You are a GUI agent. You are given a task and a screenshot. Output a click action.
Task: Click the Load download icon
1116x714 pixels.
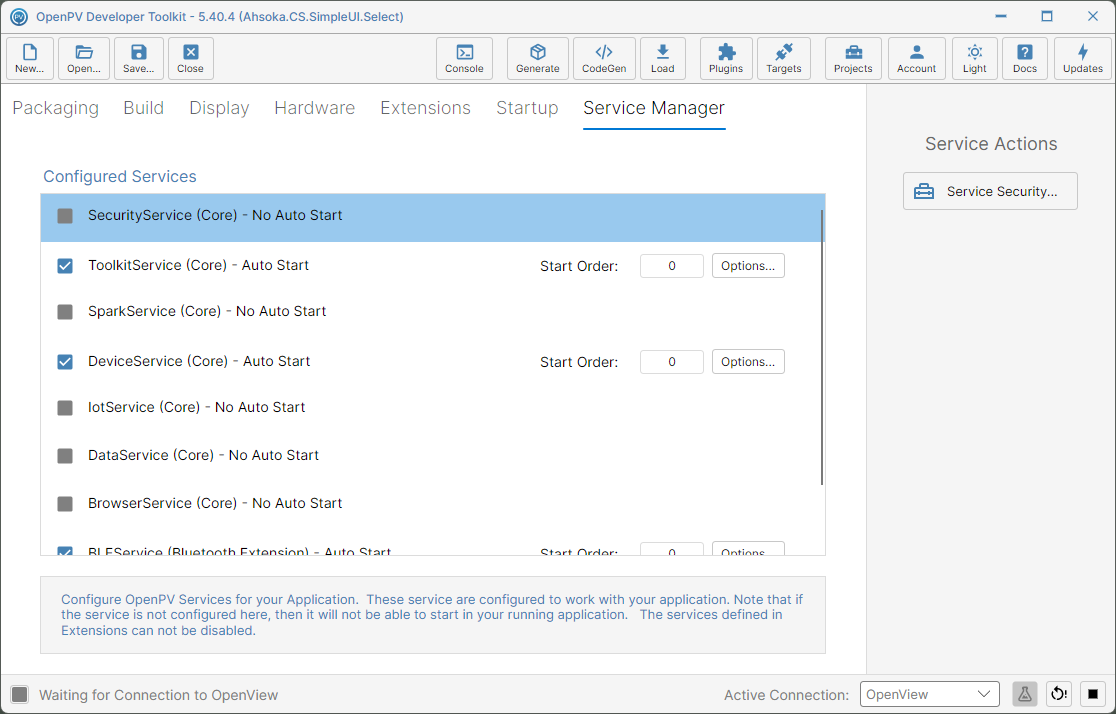[x=663, y=58]
